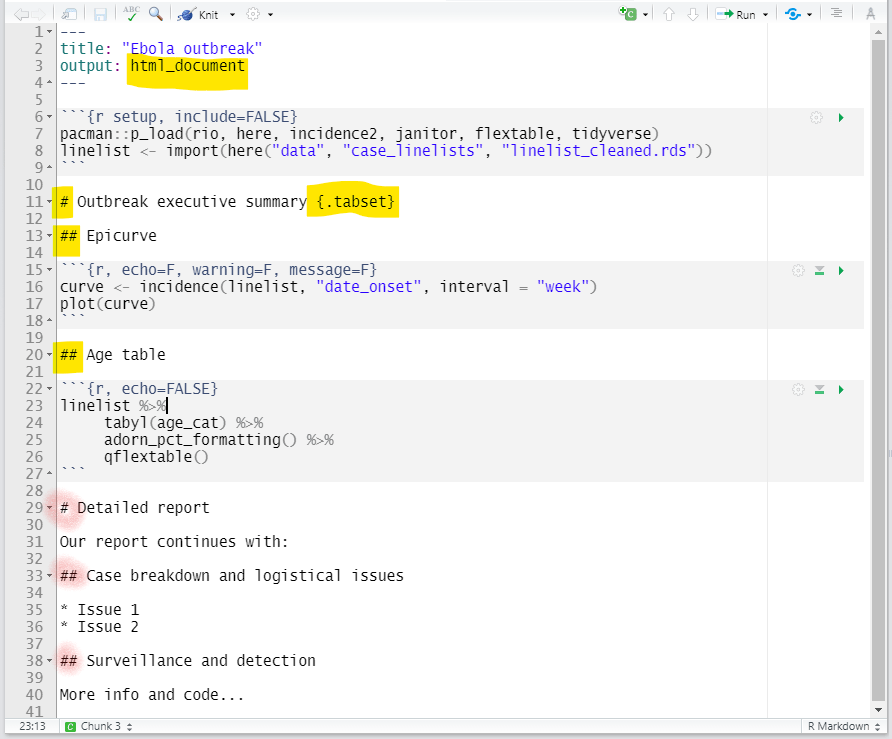Open source file in a new window

67,14
